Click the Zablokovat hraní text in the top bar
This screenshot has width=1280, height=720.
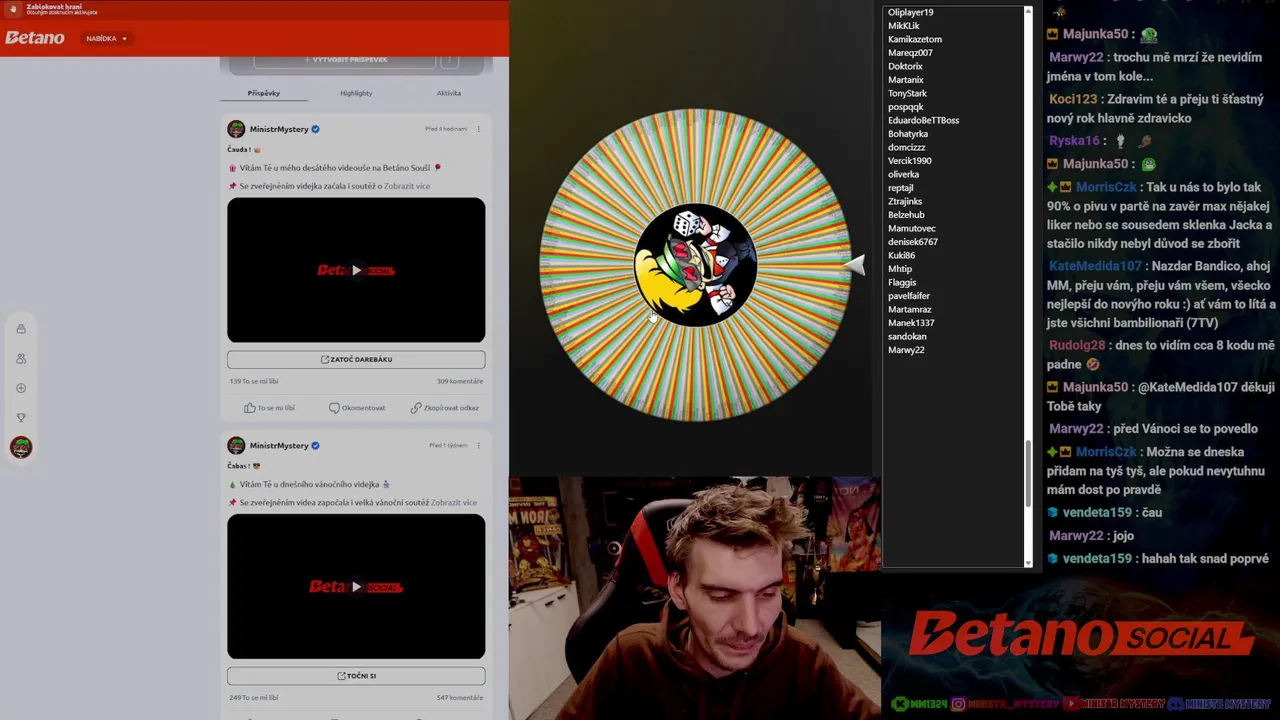coord(54,6)
